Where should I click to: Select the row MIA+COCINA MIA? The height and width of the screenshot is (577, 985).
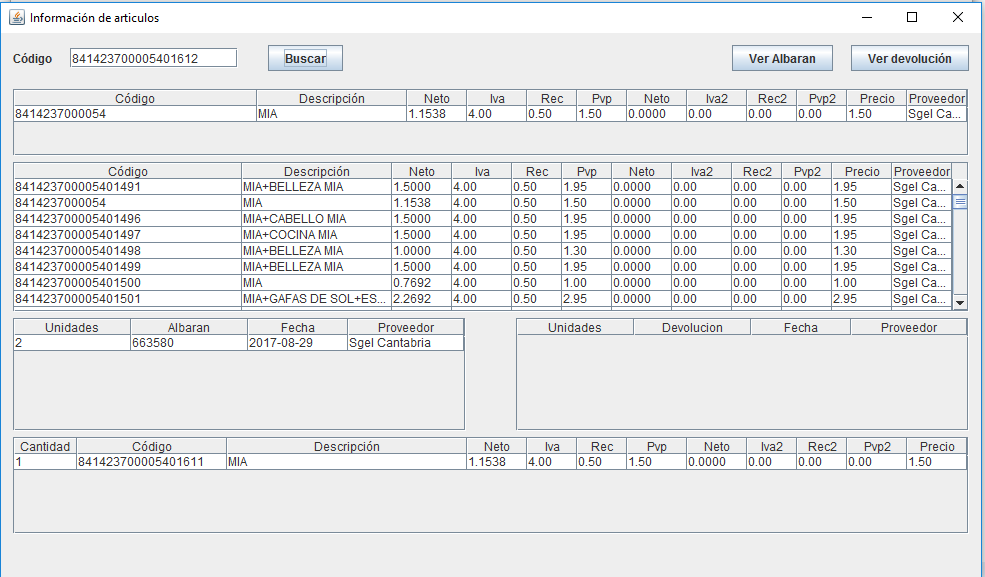(290, 235)
